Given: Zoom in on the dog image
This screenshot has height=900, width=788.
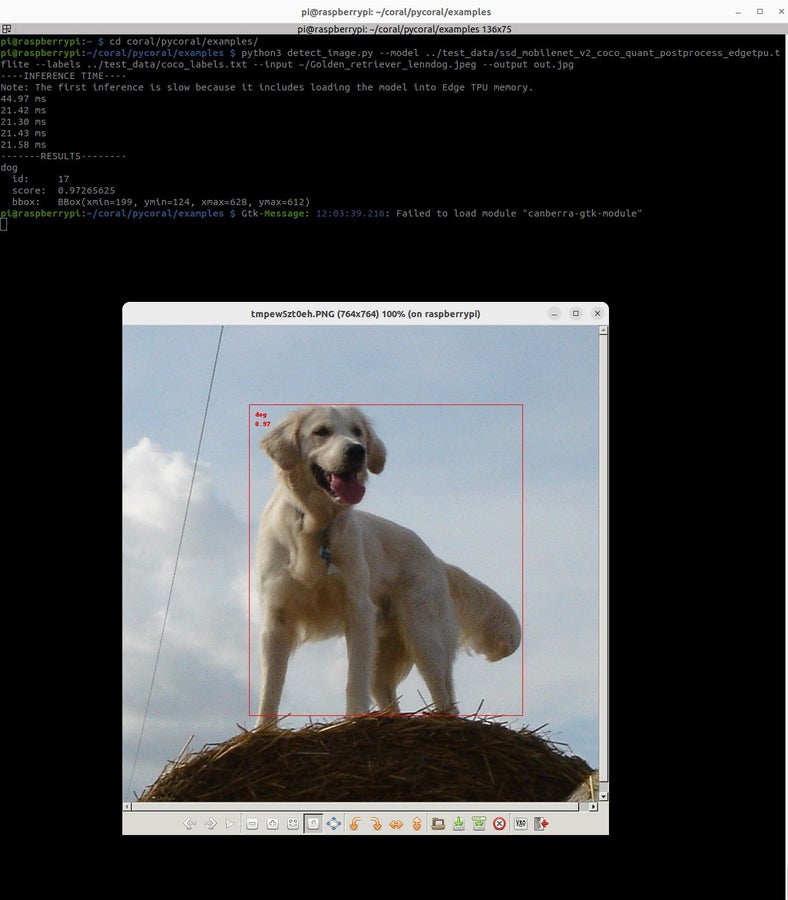Looking at the screenshot, I should point(273,824).
